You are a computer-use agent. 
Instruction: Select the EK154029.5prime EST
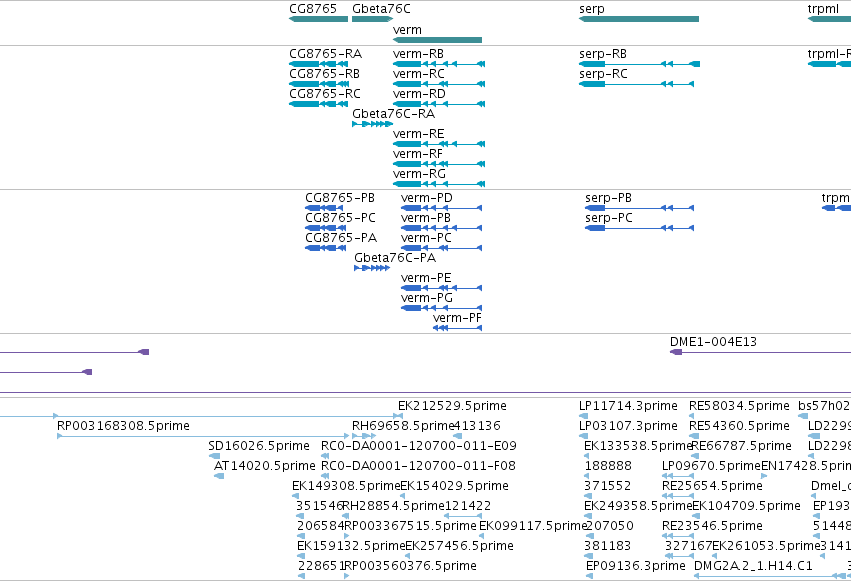click(404, 496)
